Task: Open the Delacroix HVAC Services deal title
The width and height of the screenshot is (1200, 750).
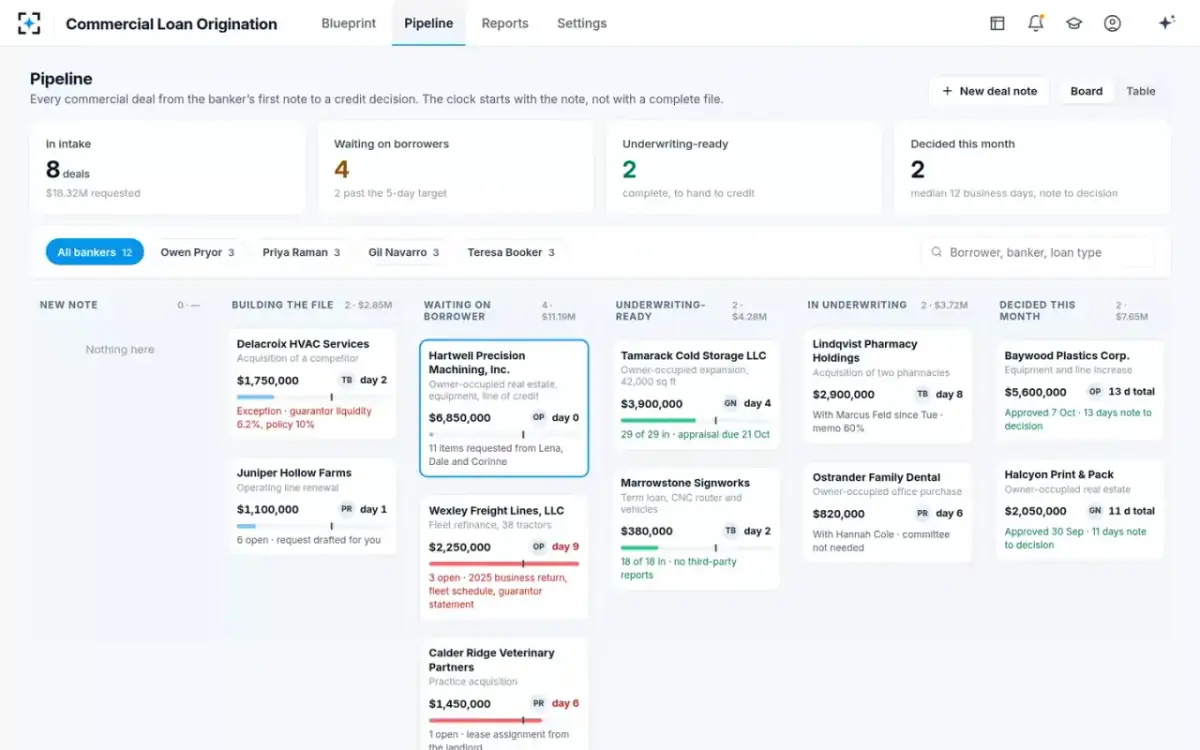Action: 303,344
